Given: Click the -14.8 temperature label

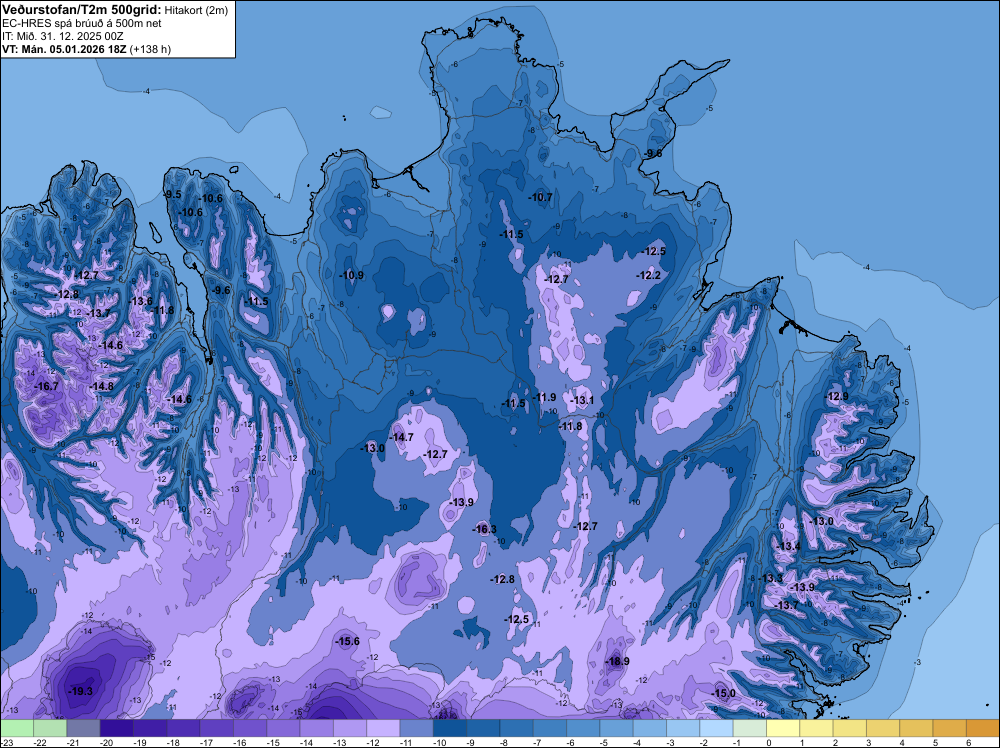Looking at the screenshot, I should tap(101, 386).
